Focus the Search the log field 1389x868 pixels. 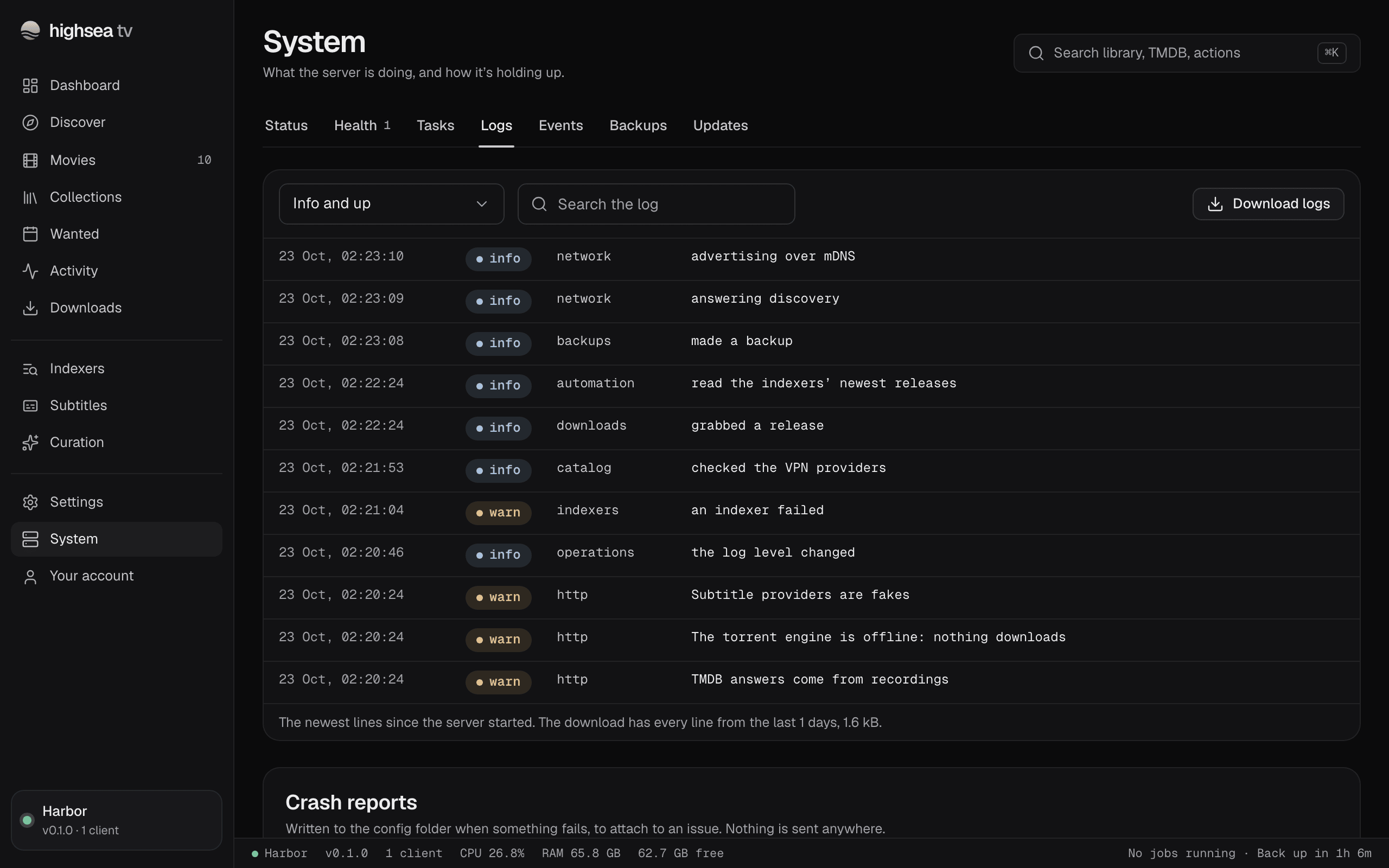pyautogui.click(x=656, y=204)
